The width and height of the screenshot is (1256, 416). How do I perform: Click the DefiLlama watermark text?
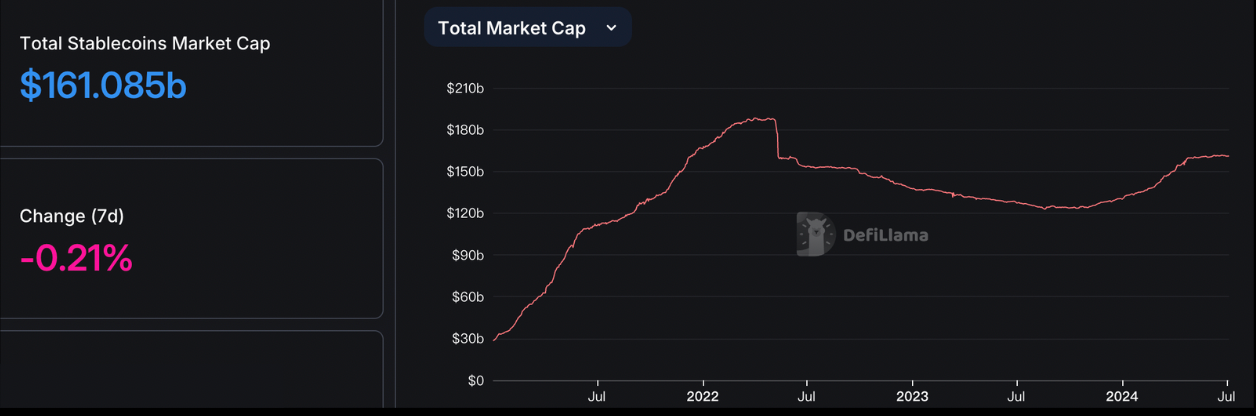tap(886, 236)
